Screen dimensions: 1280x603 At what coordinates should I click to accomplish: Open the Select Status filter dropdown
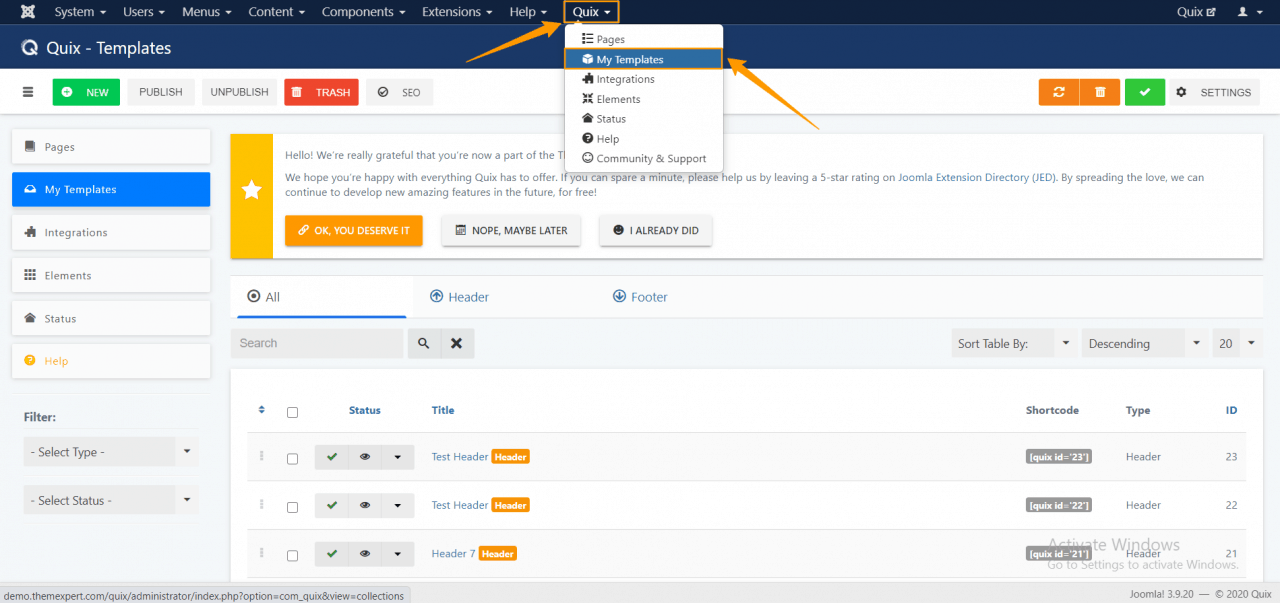(x=111, y=500)
